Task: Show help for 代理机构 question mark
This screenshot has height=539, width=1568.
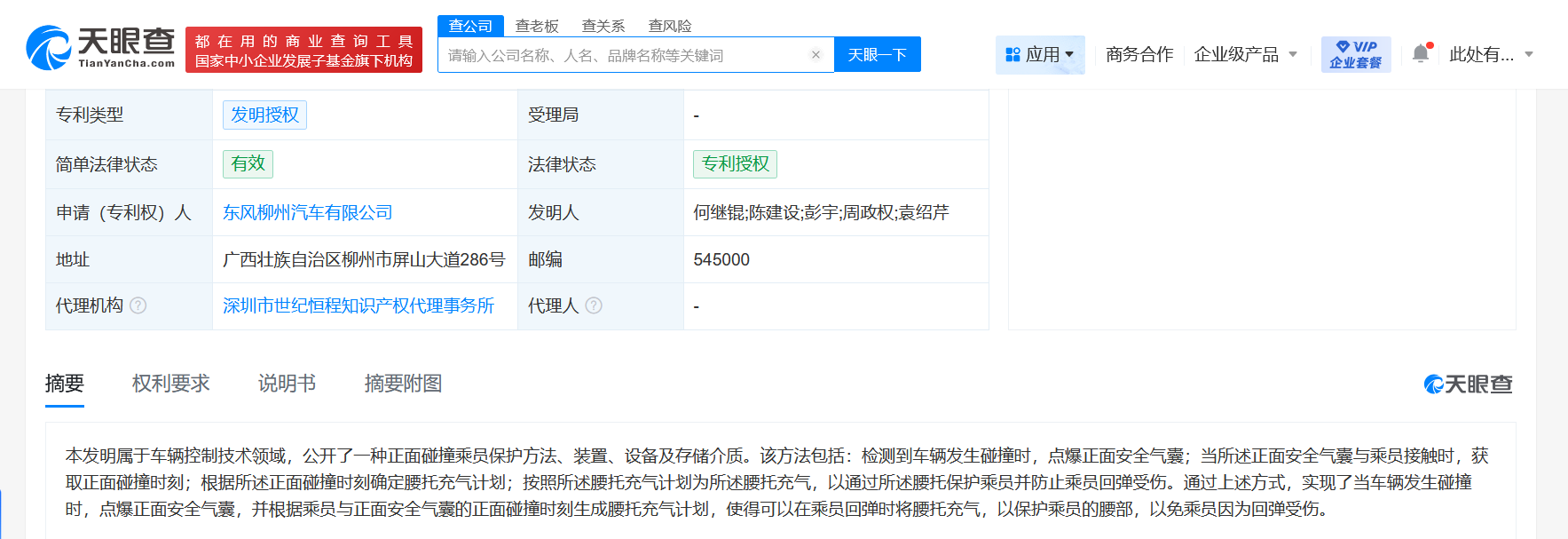Action: coord(138,305)
